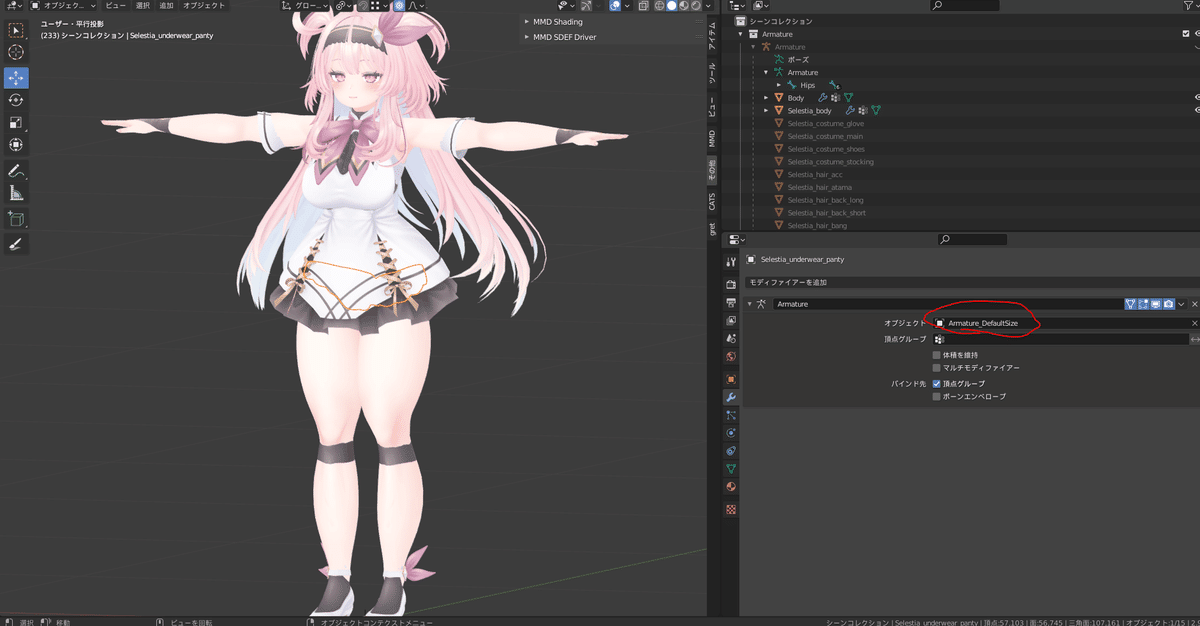Viewport: 1200px width, 626px height.
Task: Expand the Body object in outliner
Action: coord(767,98)
